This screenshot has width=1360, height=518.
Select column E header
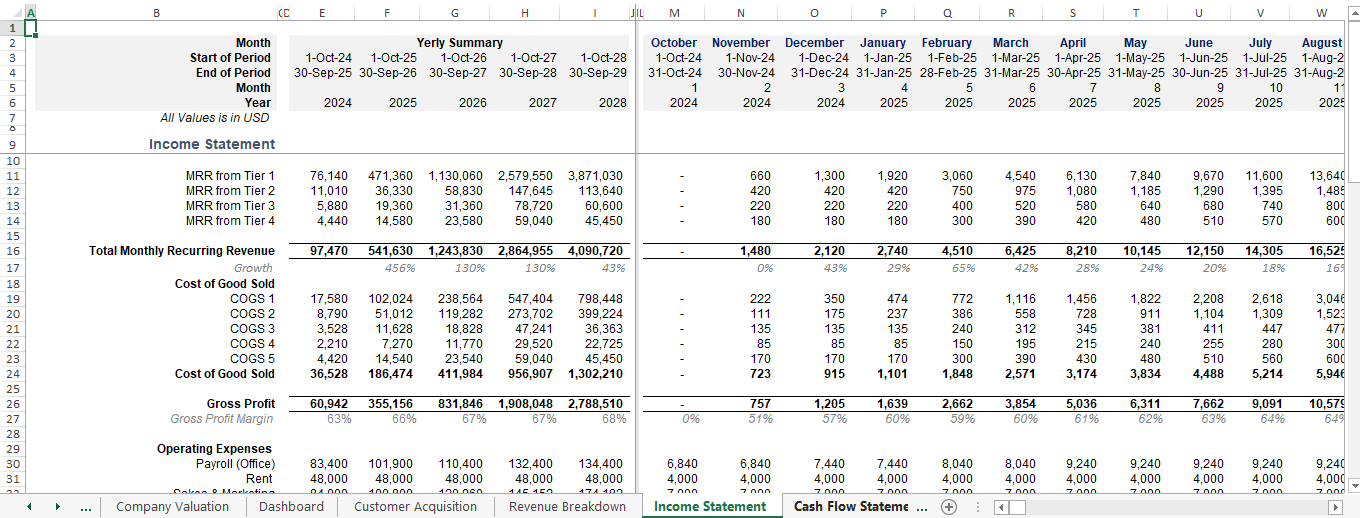tap(321, 12)
